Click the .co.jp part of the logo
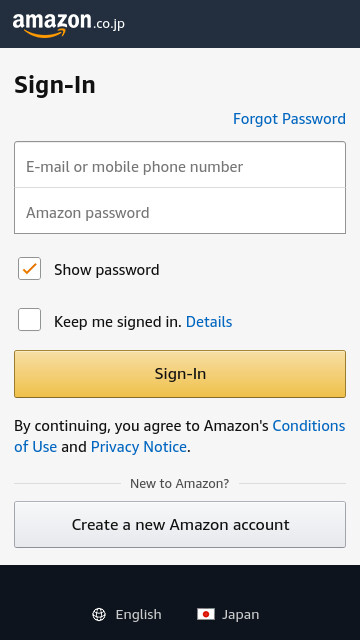360x640 pixels. [109, 24]
